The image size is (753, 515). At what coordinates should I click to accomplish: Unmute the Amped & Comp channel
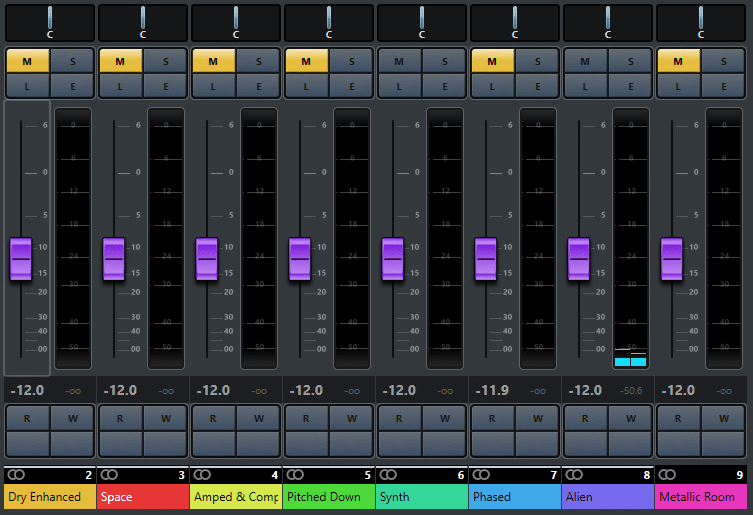(x=214, y=61)
